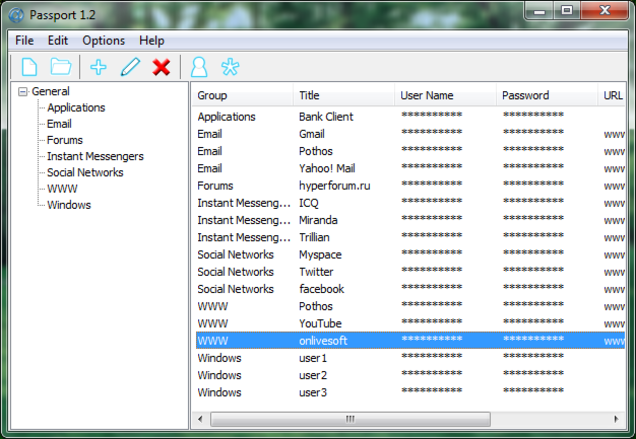
Task: Close the Passport 1.2 window
Action: pyautogui.click(x=604, y=11)
